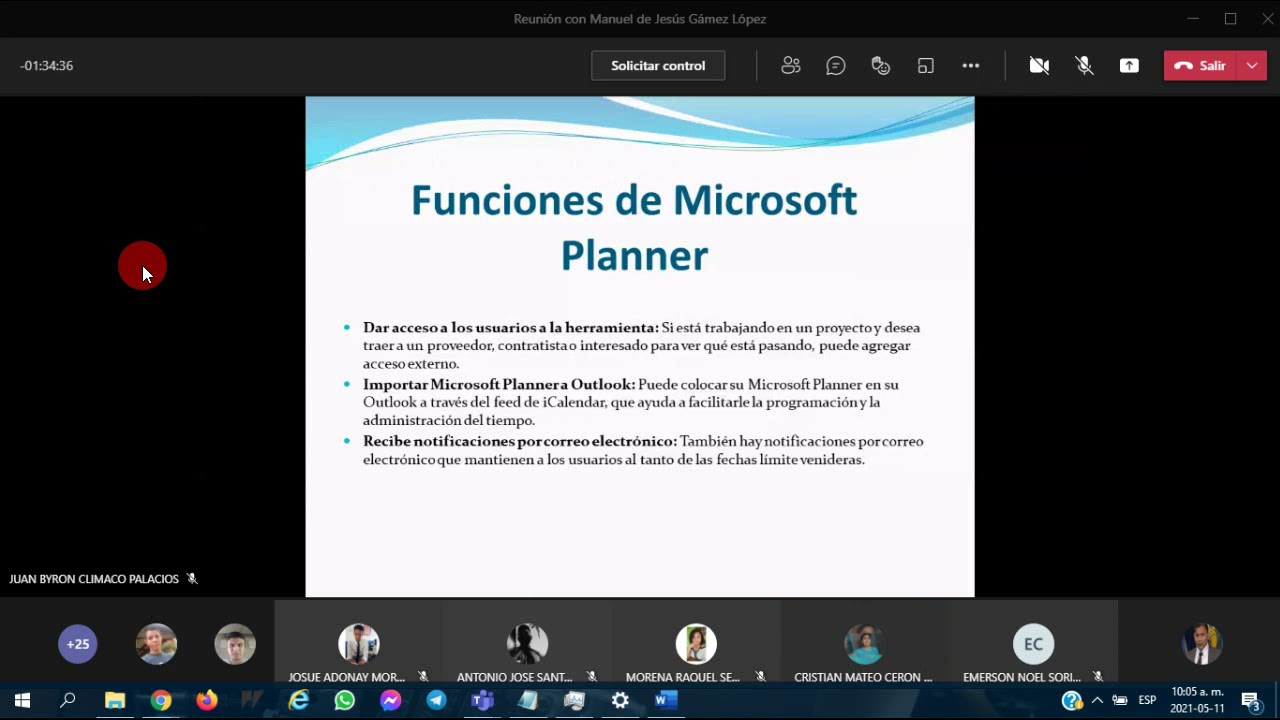Open the +25 additional participants bubble
Viewport: 1280px width, 720px height.
(78, 644)
